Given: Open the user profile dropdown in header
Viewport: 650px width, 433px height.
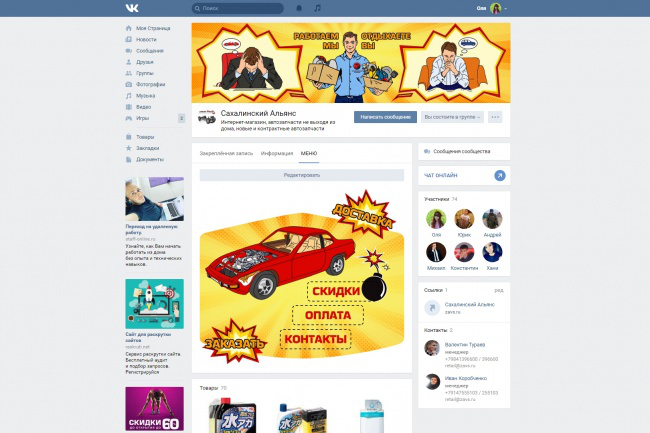Looking at the screenshot, I should (492, 8).
